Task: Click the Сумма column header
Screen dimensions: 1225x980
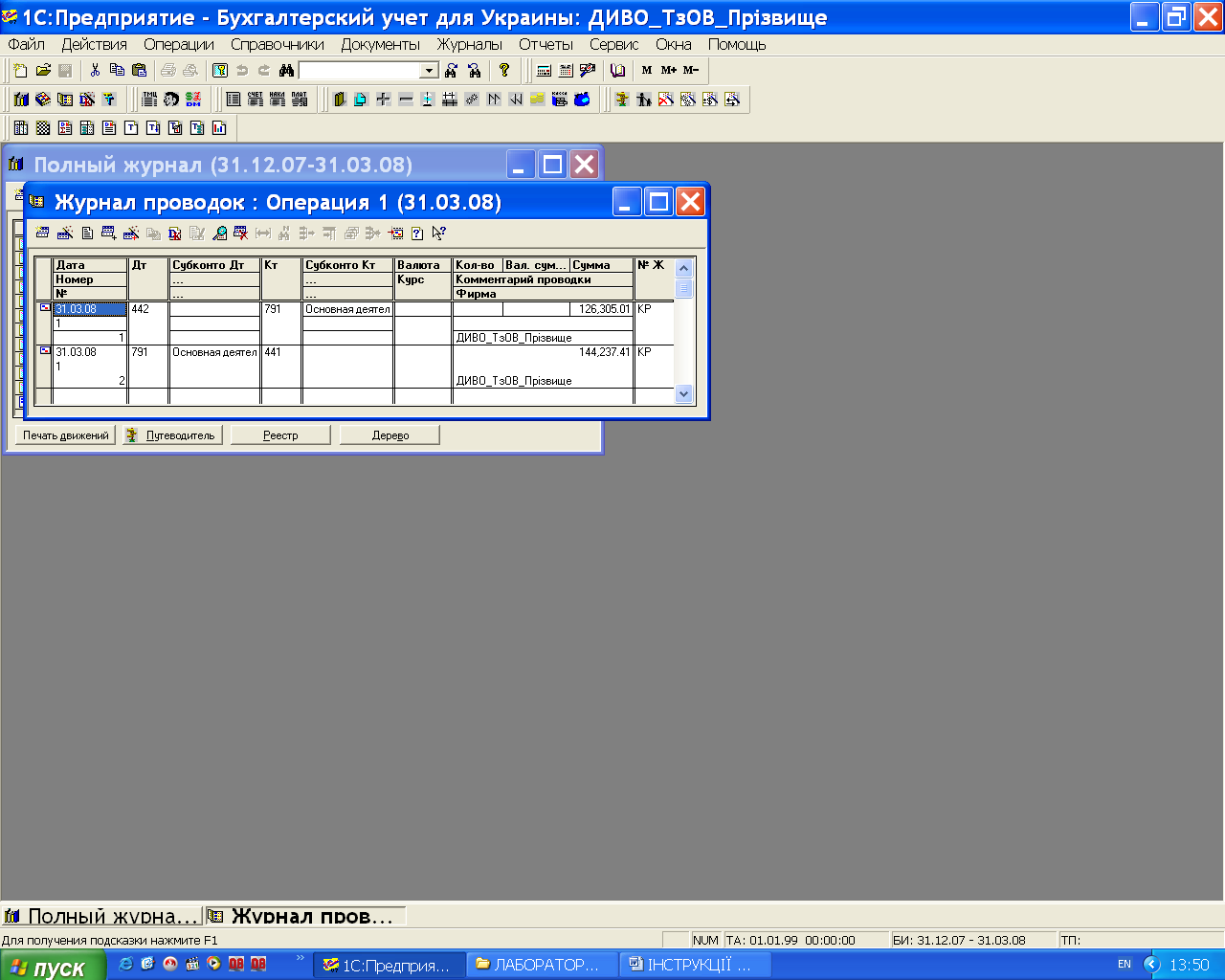Action: 602,265
